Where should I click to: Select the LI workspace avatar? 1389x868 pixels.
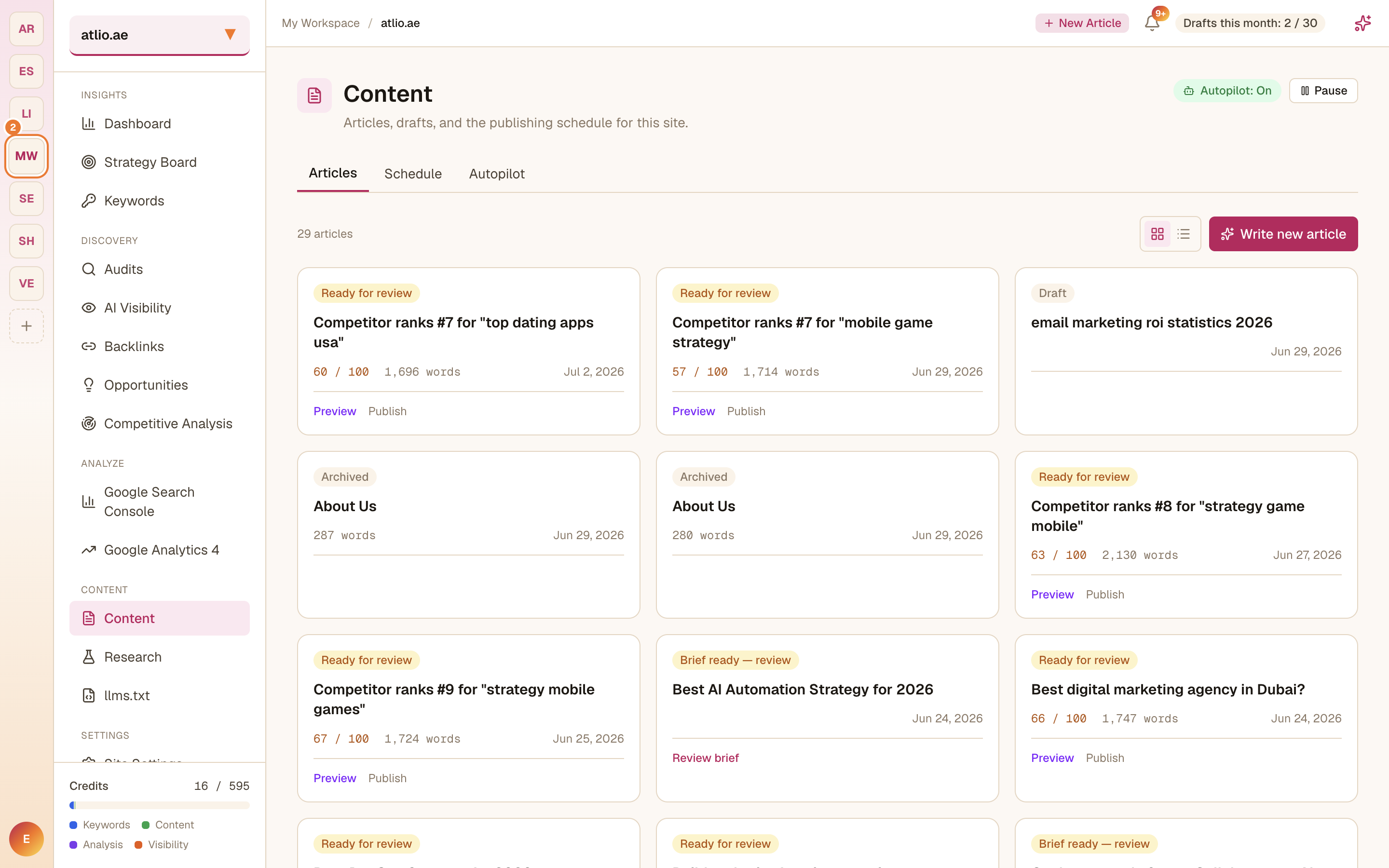click(27, 114)
